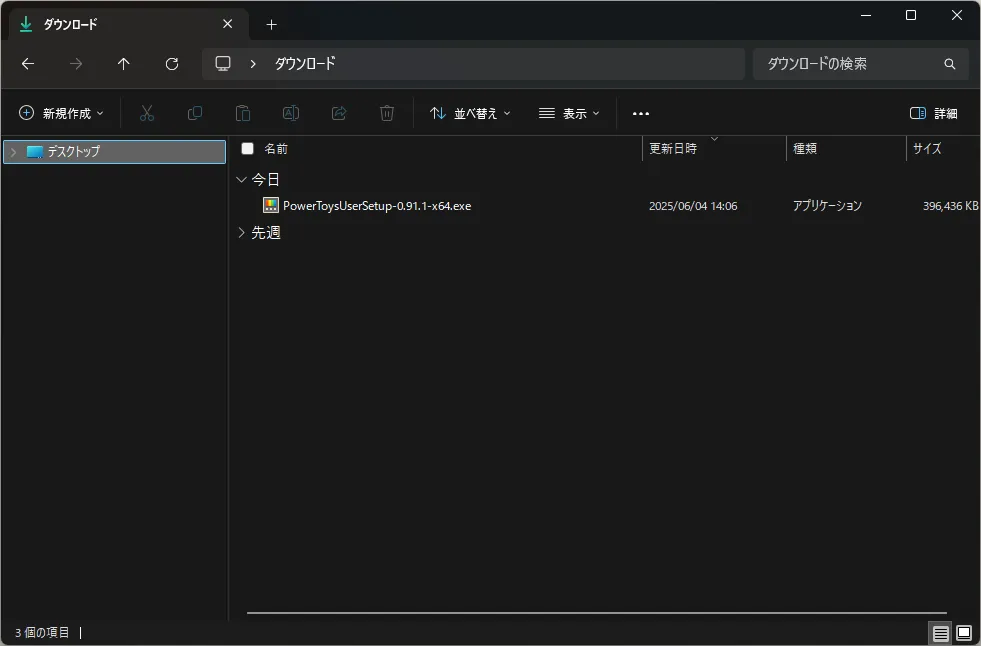Click the Cut scissors icon
Viewport: 981px width, 646px height.
(x=146, y=113)
